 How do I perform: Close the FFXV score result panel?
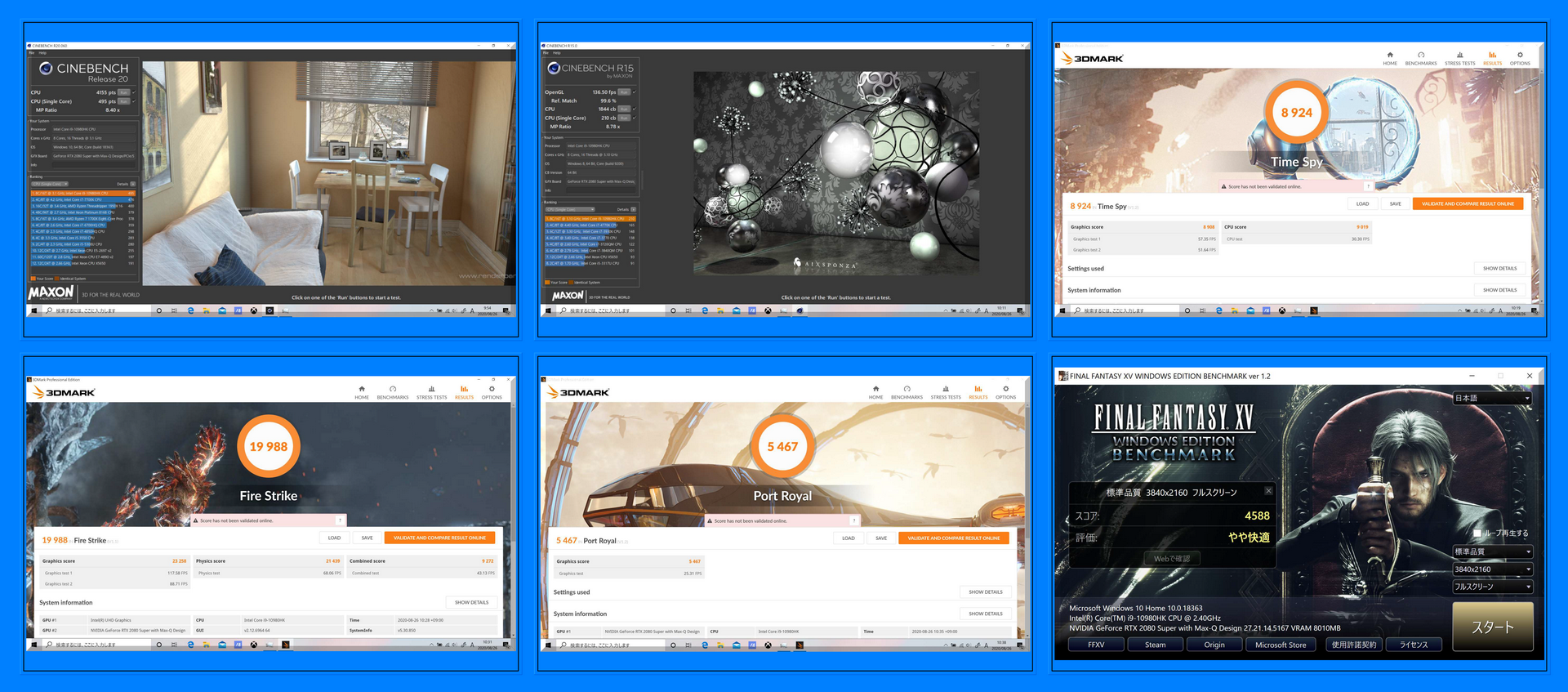click(x=1268, y=491)
